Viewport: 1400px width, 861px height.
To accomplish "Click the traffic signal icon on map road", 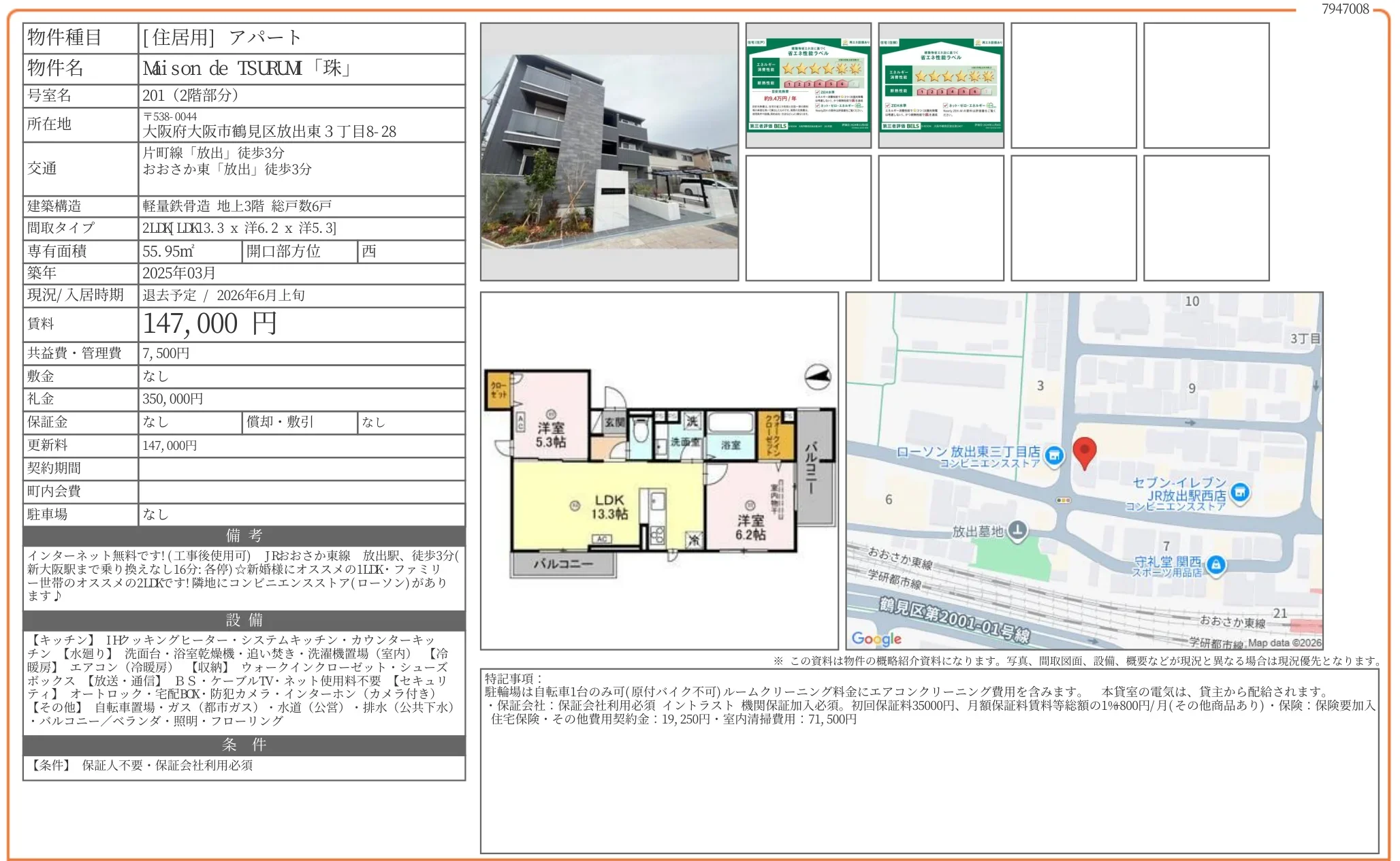I will click(1063, 500).
